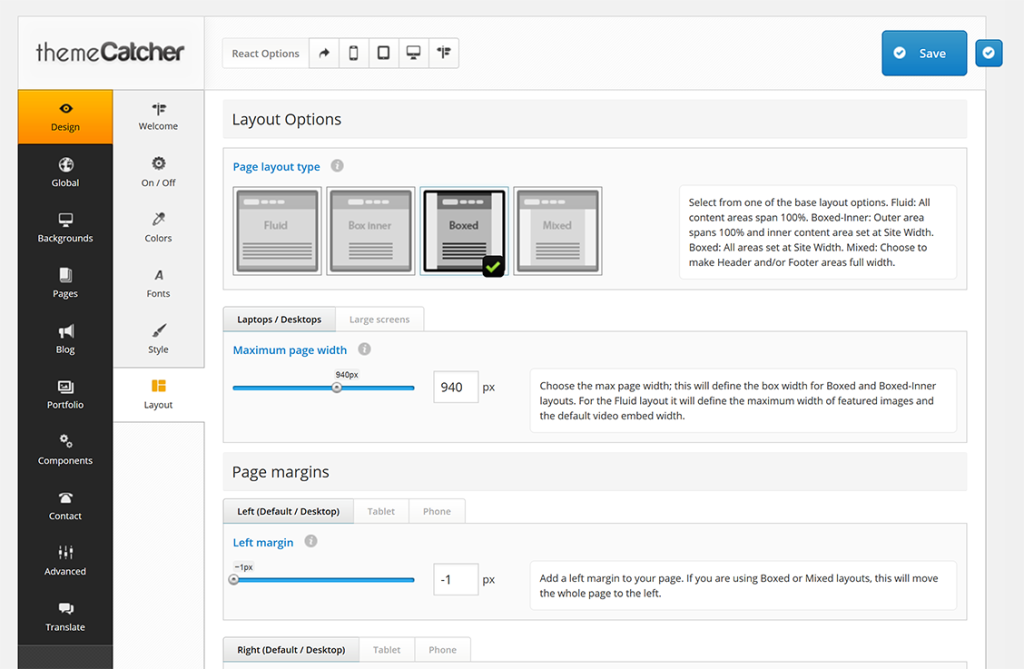1024x669 pixels.
Task: Open the Tablet tab under Page margins
Action: pyautogui.click(x=381, y=510)
